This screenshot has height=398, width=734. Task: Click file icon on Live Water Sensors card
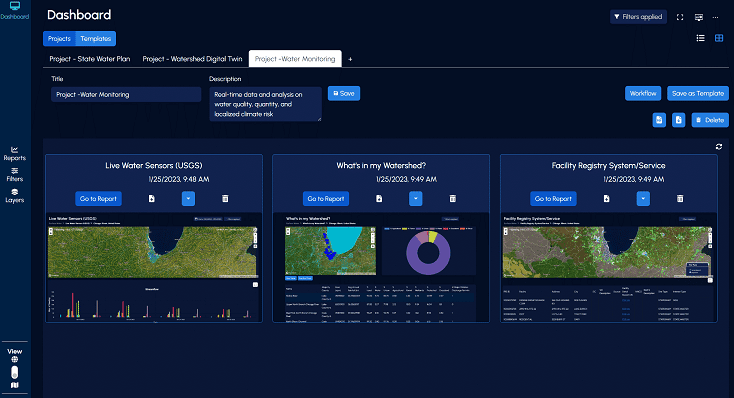[x=152, y=199]
